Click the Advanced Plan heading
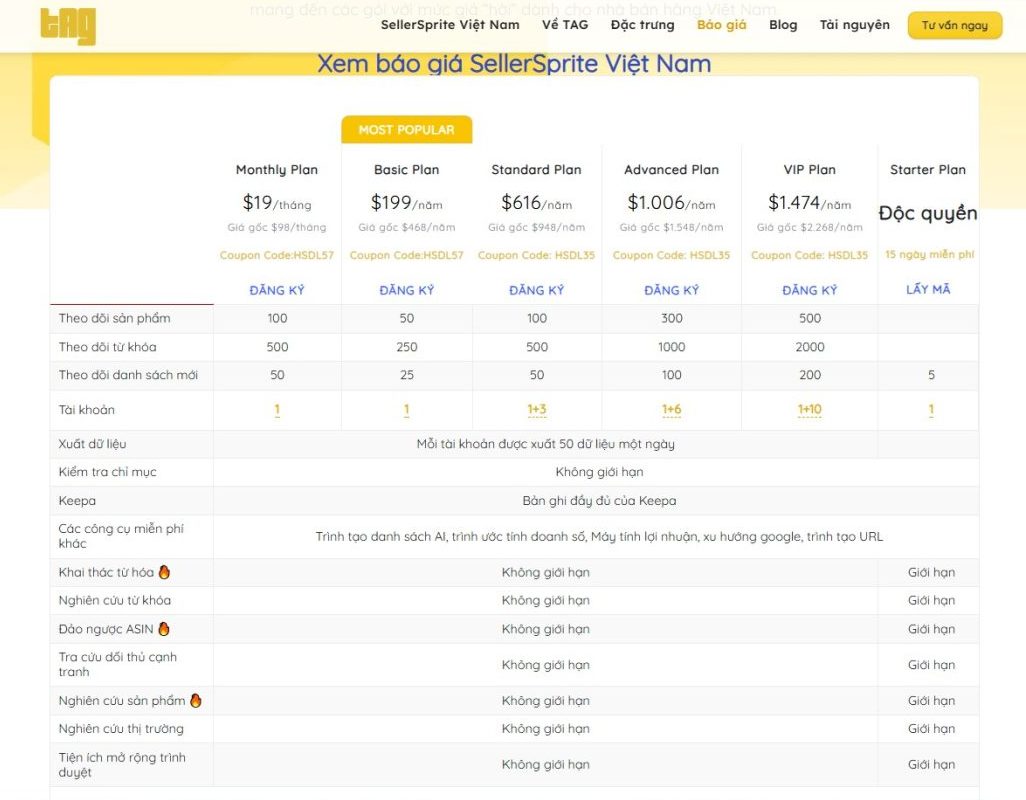The height and width of the screenshot is (800, 1026). tap(671, 169)
